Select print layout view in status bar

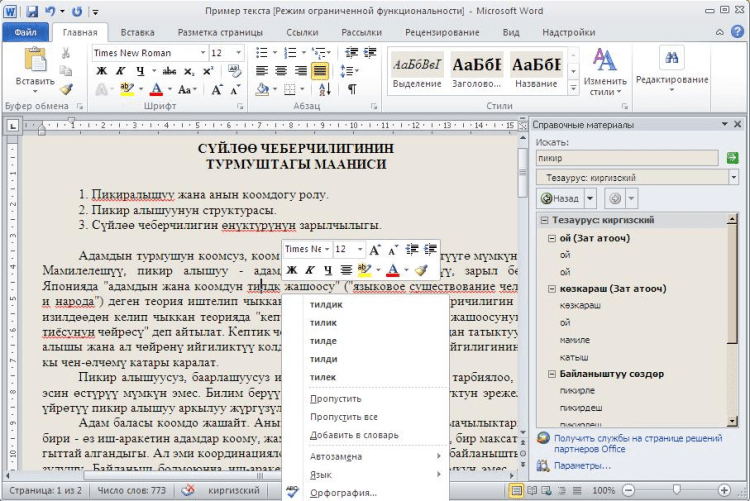[x=518, y=491]
